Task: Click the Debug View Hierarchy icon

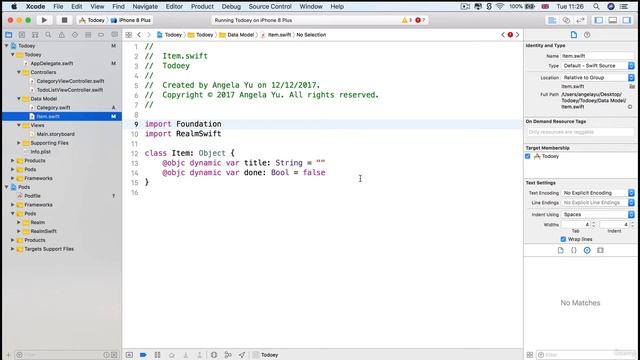Action: tap(214, 355)
